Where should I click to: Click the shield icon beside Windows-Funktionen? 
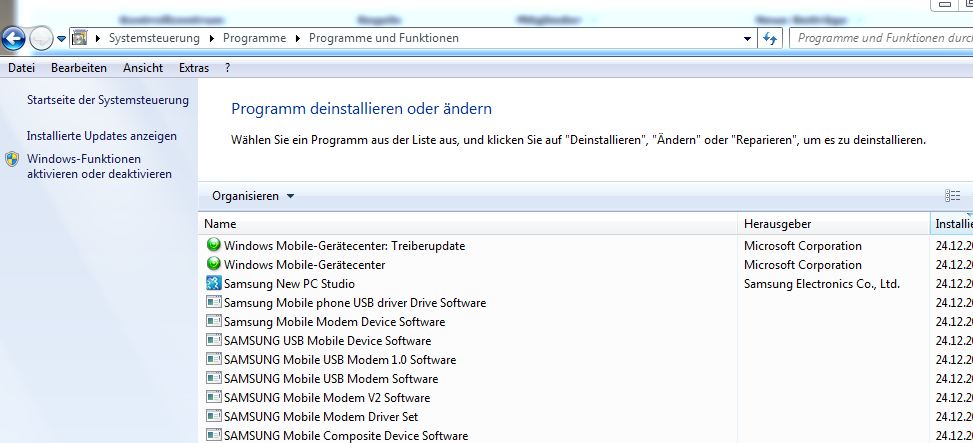(x=12, y=159)
